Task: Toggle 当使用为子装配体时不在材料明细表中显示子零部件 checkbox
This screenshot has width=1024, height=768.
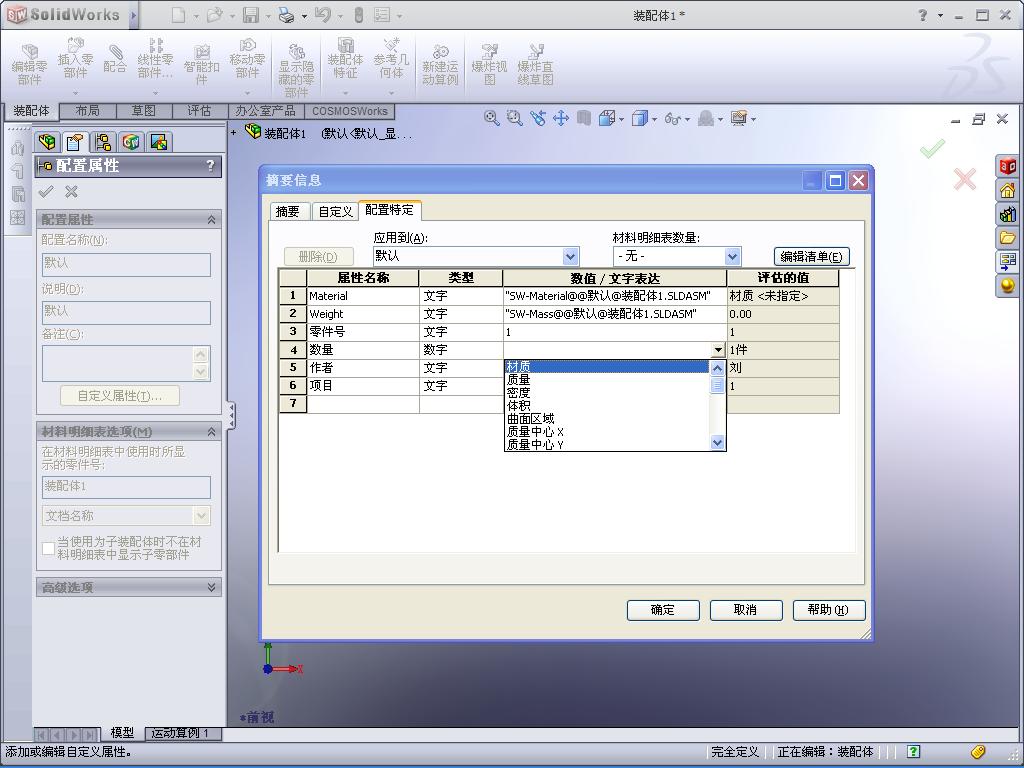Action: tap(48, 549)
